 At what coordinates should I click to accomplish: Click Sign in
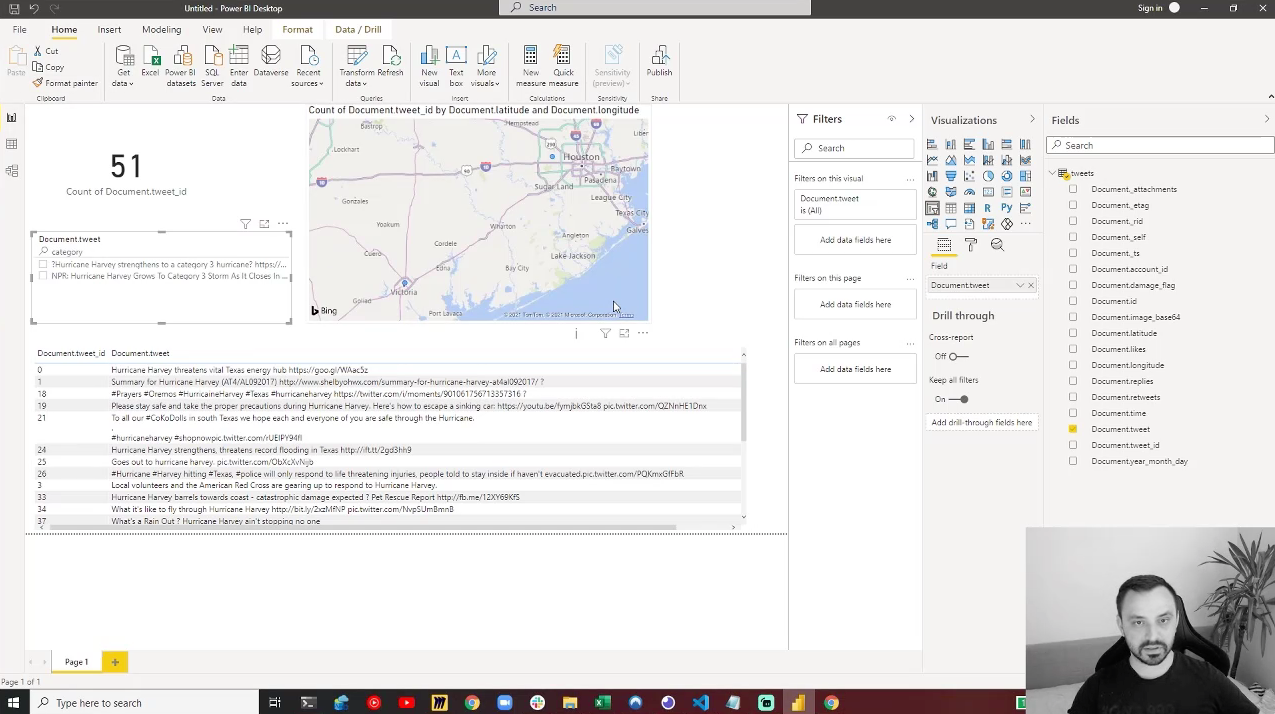tap(1150, 8)
